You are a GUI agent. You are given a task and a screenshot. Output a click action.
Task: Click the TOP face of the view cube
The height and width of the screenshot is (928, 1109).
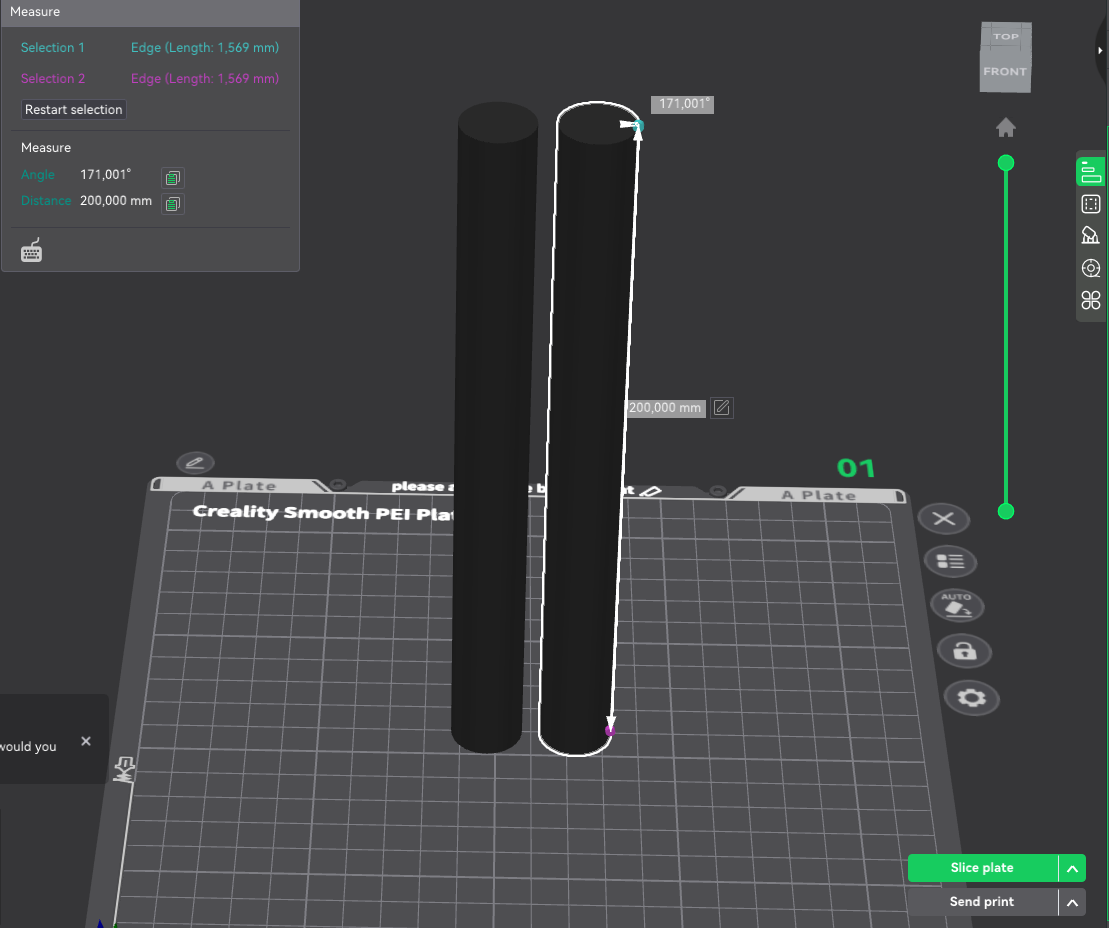tap(1006, 36)
